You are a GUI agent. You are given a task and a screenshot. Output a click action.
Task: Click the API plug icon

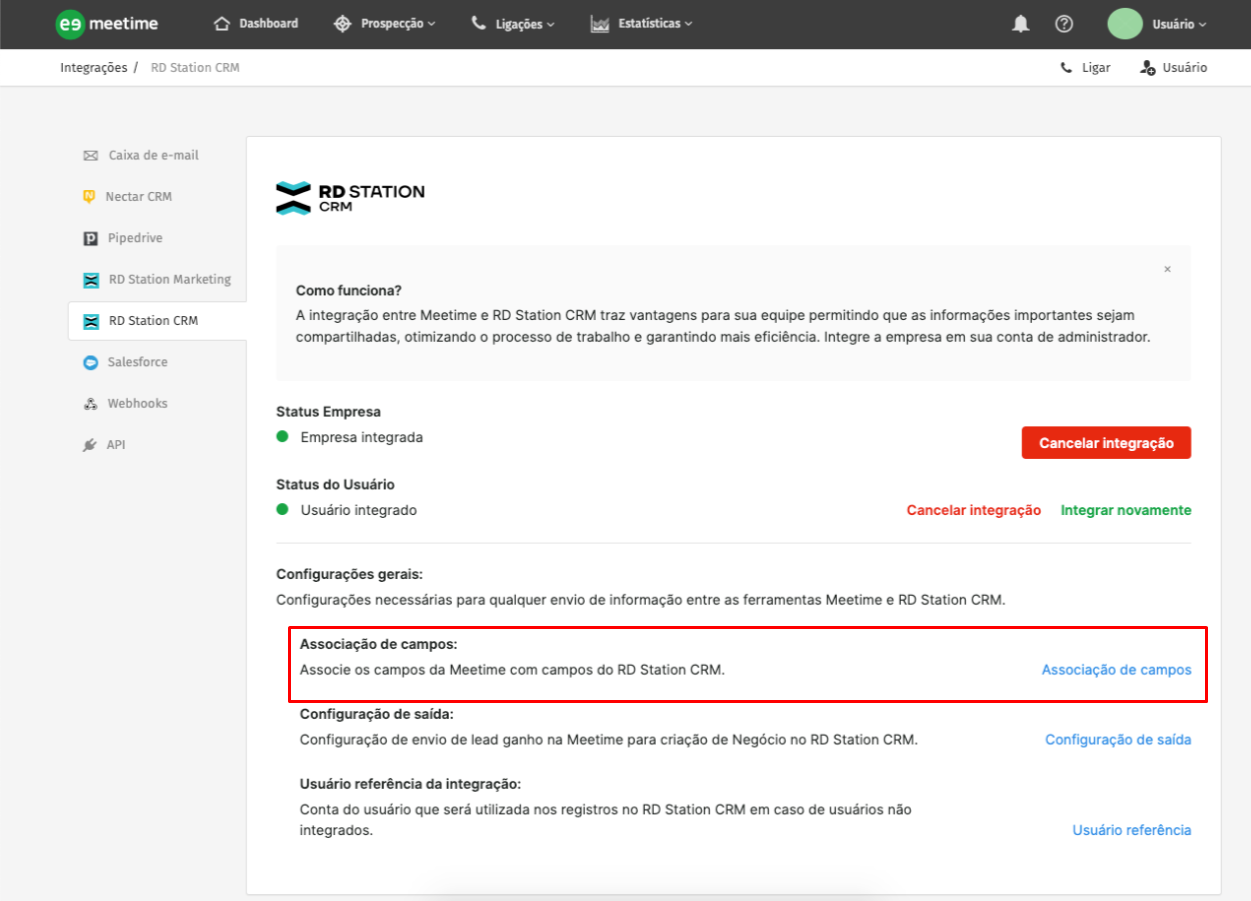[90, 445]
